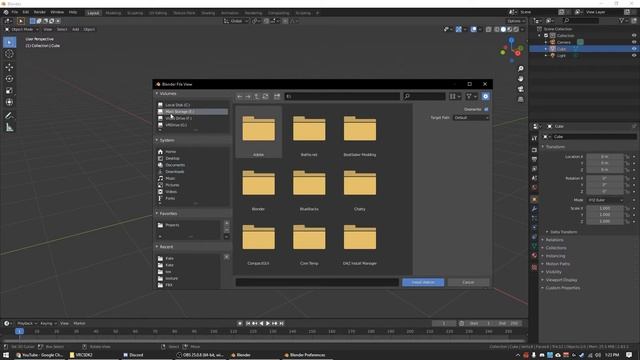
Task: Refresh the file browser listing
Action: (265, 96)
